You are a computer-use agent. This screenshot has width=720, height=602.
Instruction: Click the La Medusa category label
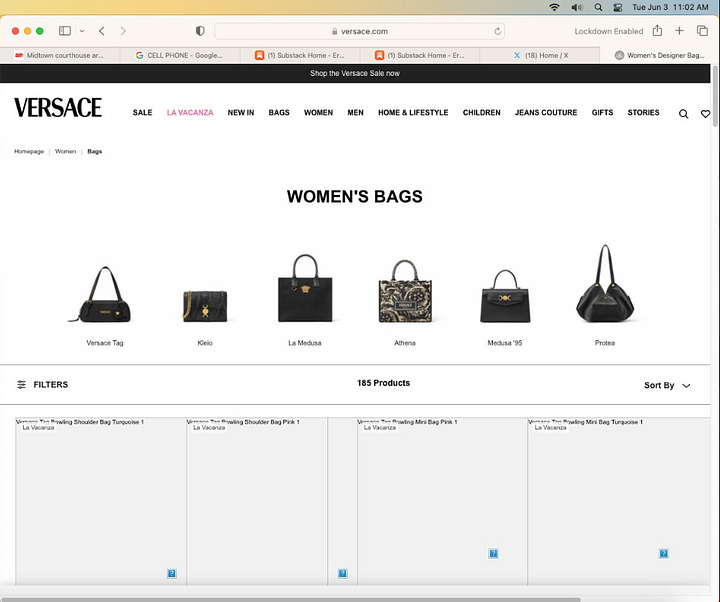pyautogui.click(x=305, y=343)
